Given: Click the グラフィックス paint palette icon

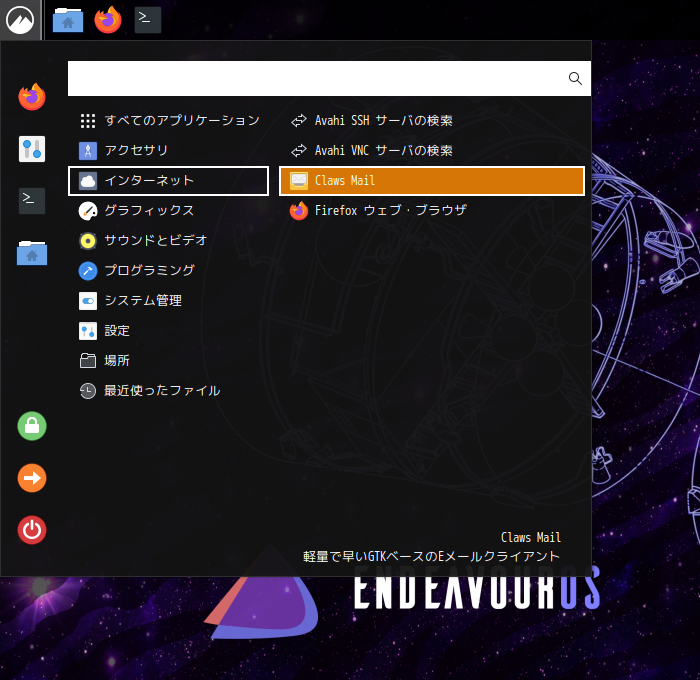Looking at the screenshot, I should coord(88,211).
